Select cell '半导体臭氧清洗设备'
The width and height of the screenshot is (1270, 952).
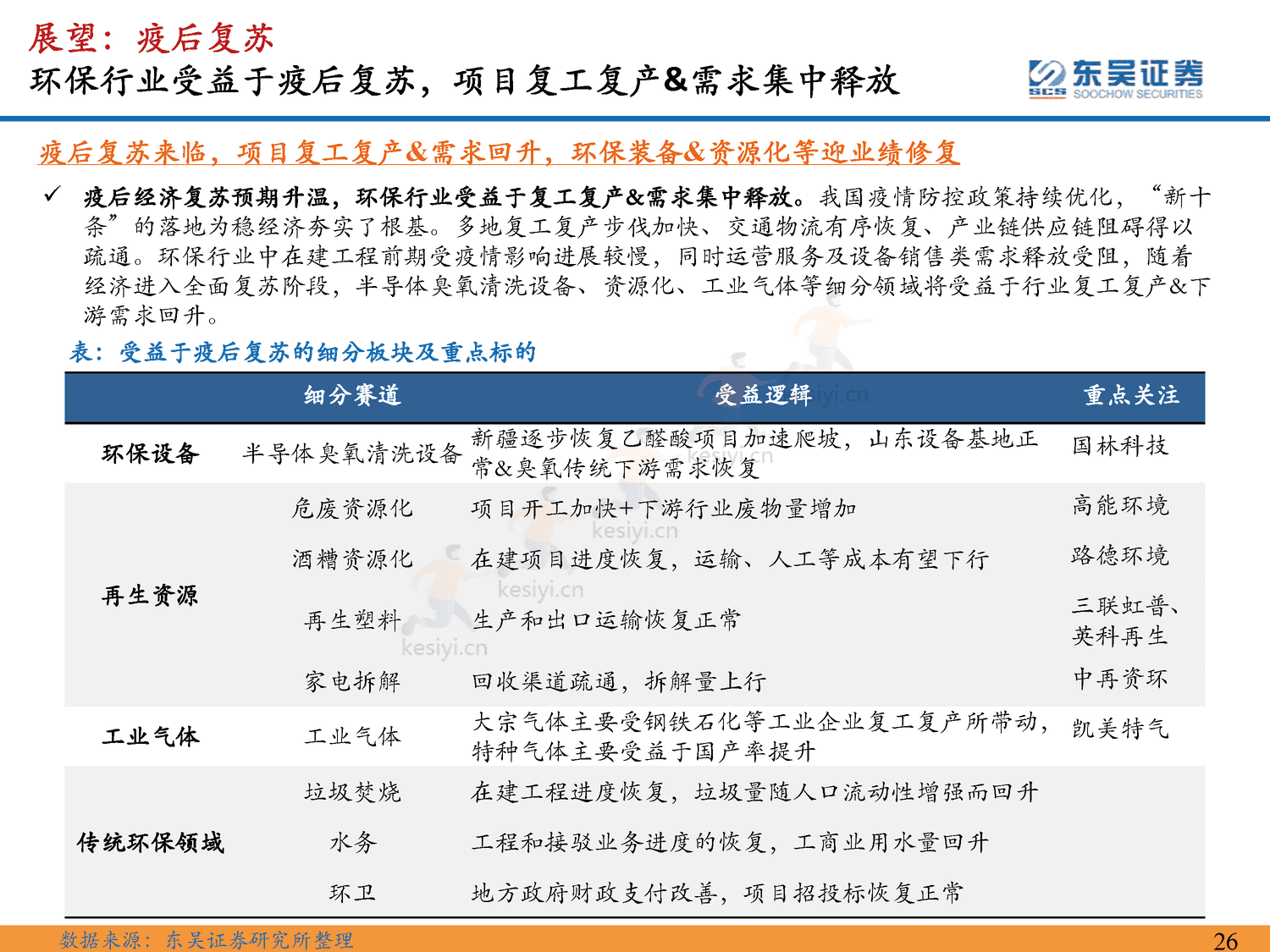pos(352,454)
